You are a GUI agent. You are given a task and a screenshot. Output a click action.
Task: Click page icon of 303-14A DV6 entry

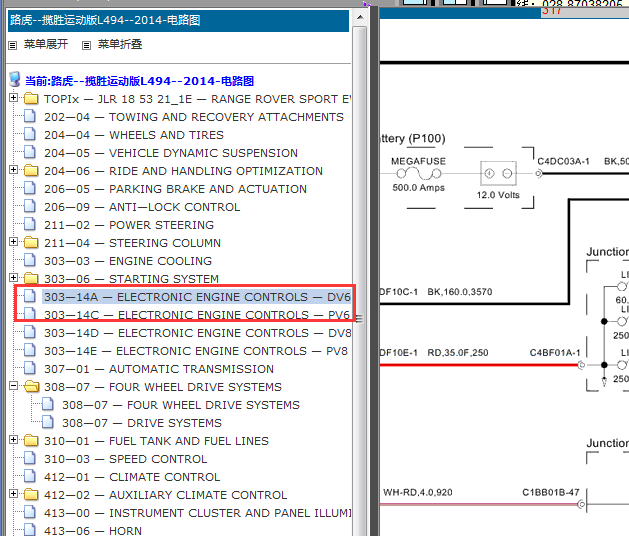[x=30, y=296]
